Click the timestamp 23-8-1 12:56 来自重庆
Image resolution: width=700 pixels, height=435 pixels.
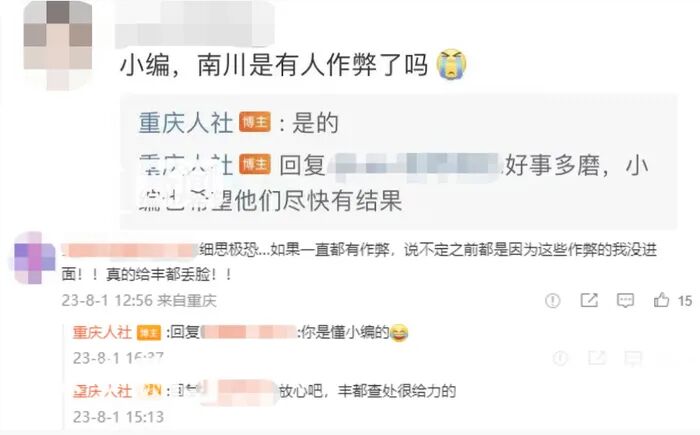139,301
